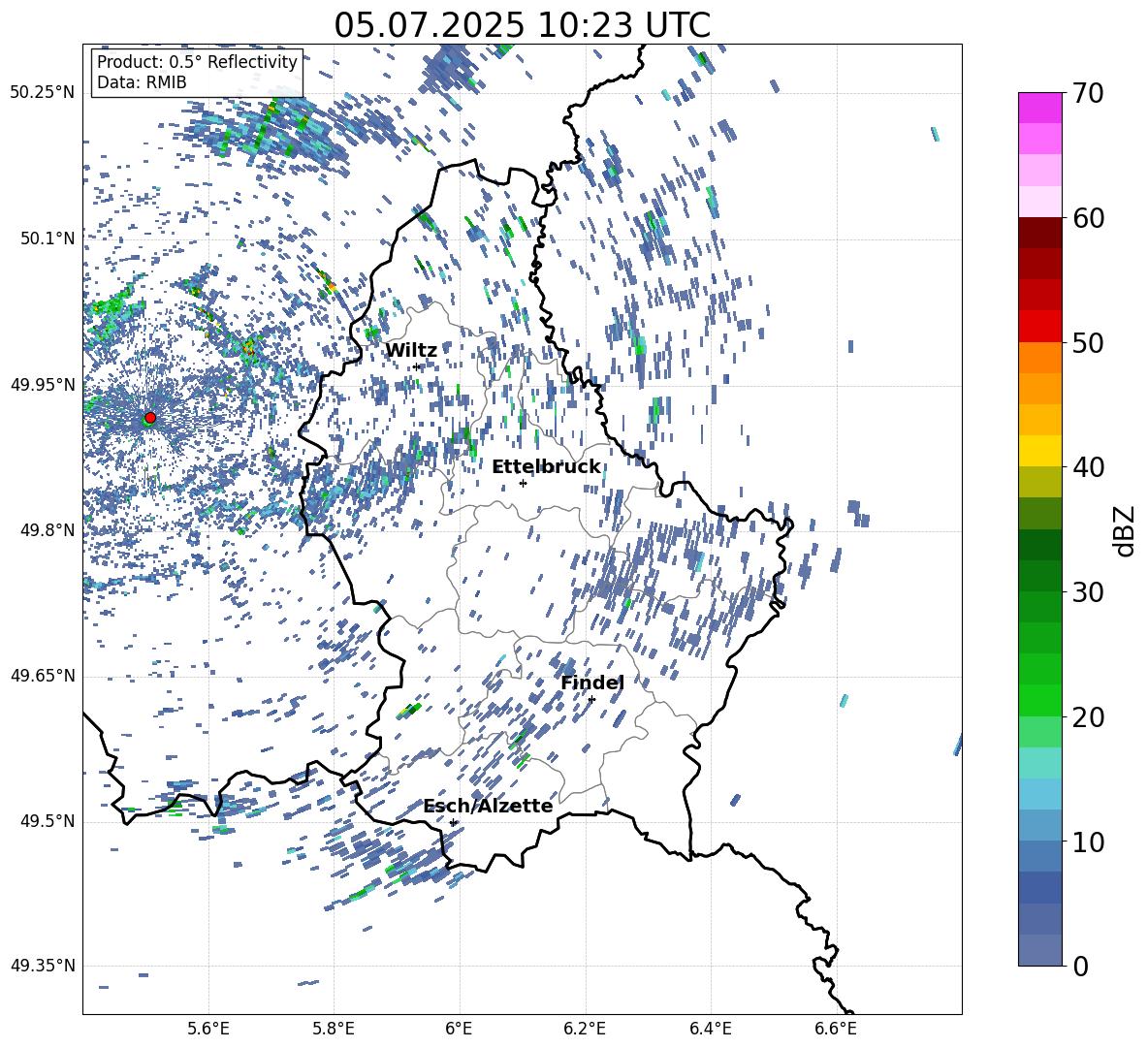This screenshot has height=1048, width=1148.
Task: Click the colorbar tick value '30'
Action: pos(1088,592)
